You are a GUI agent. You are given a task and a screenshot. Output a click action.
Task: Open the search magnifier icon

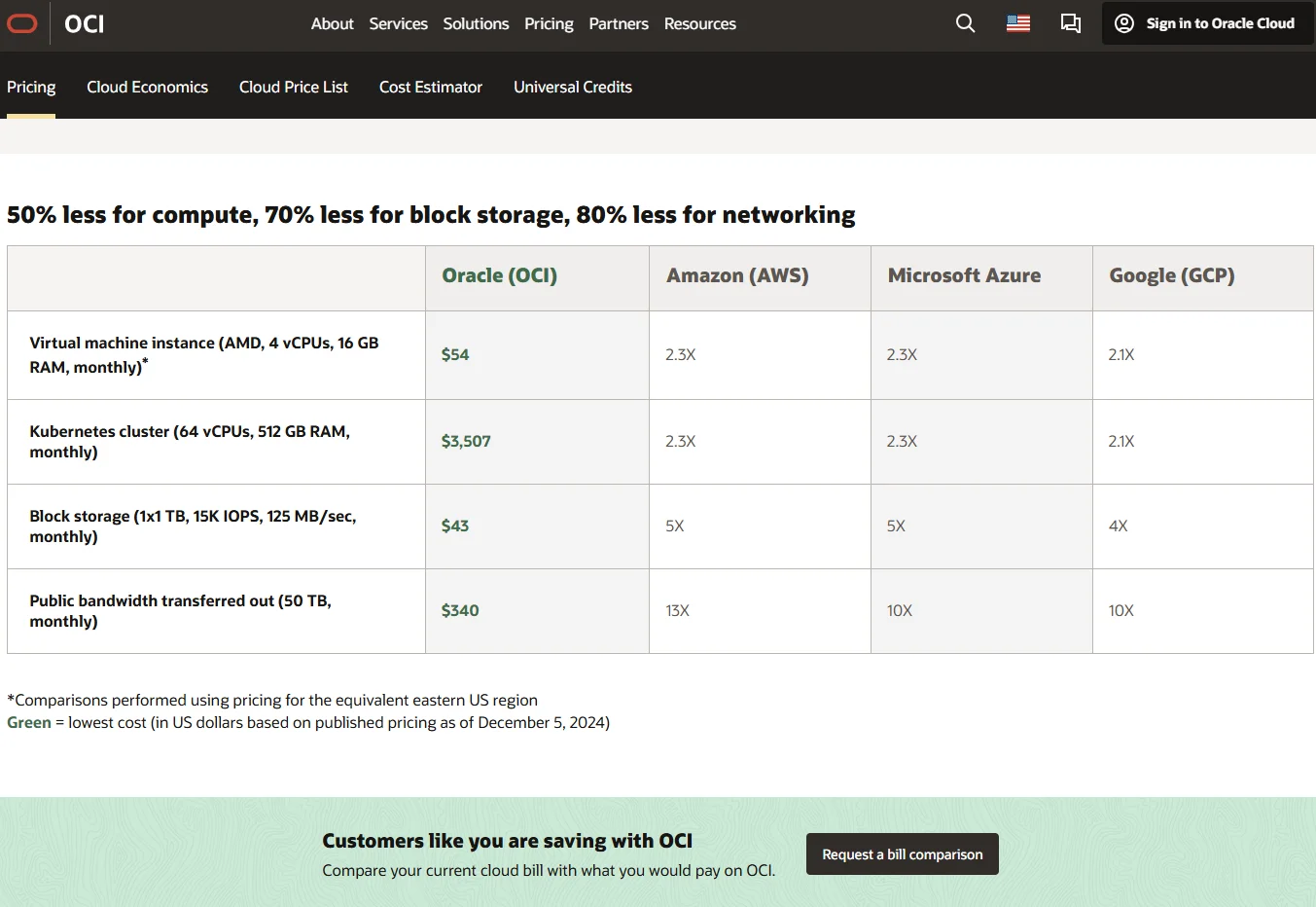(x=965, y=23)
